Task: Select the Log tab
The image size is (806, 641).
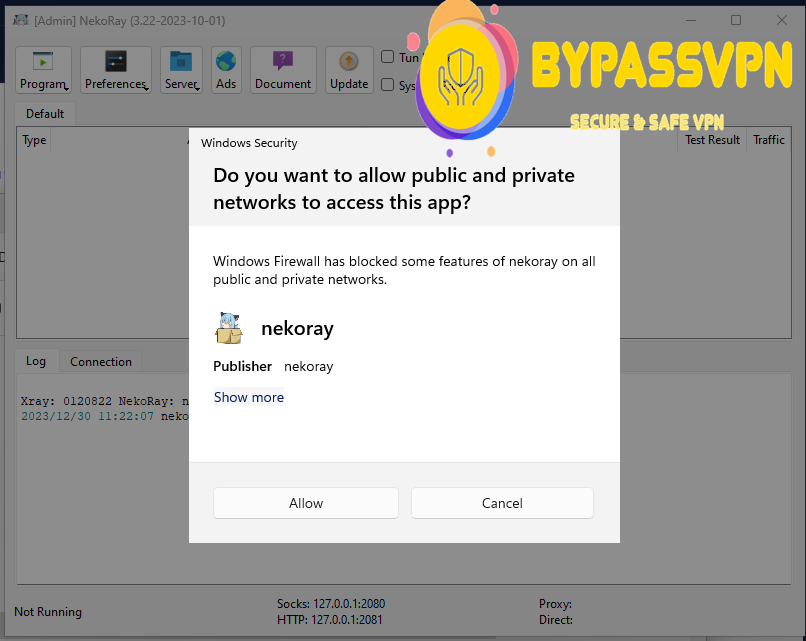Action: pyautogui.click(x=36, y=361)
